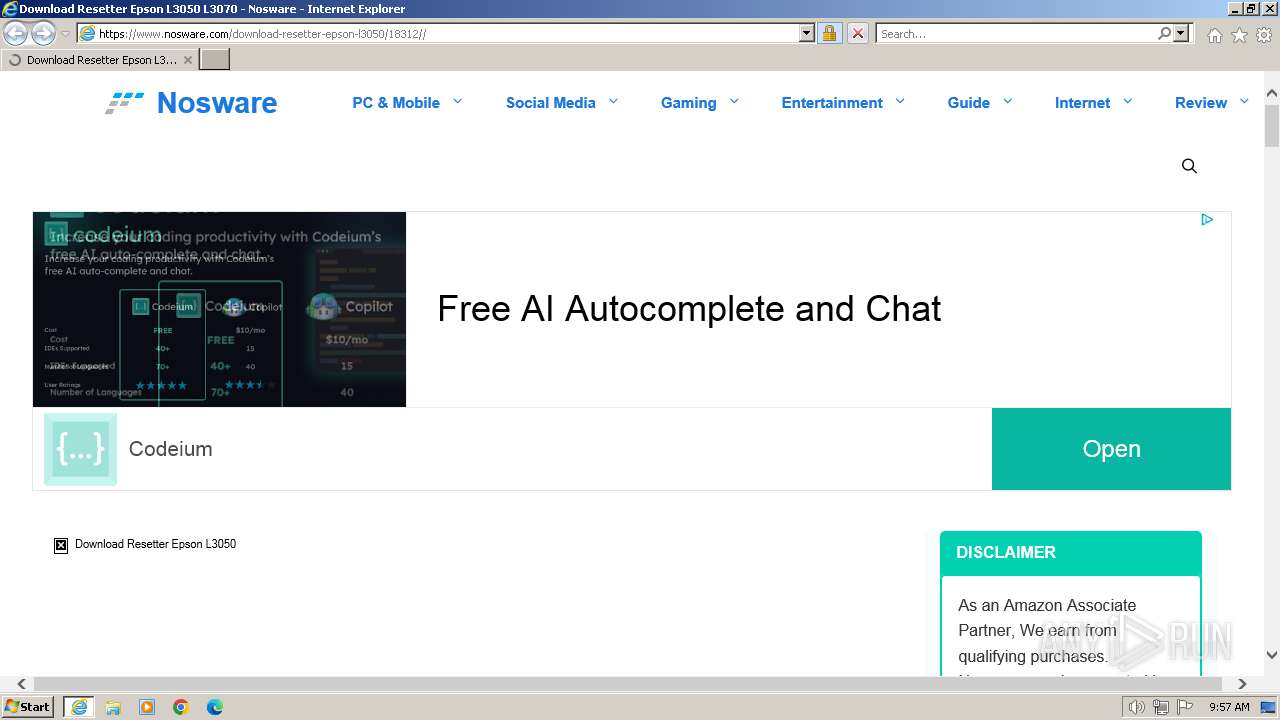Click the volume speaker tray icon
This screenshot has width=1280, height=720.
tap(1137, 707)
